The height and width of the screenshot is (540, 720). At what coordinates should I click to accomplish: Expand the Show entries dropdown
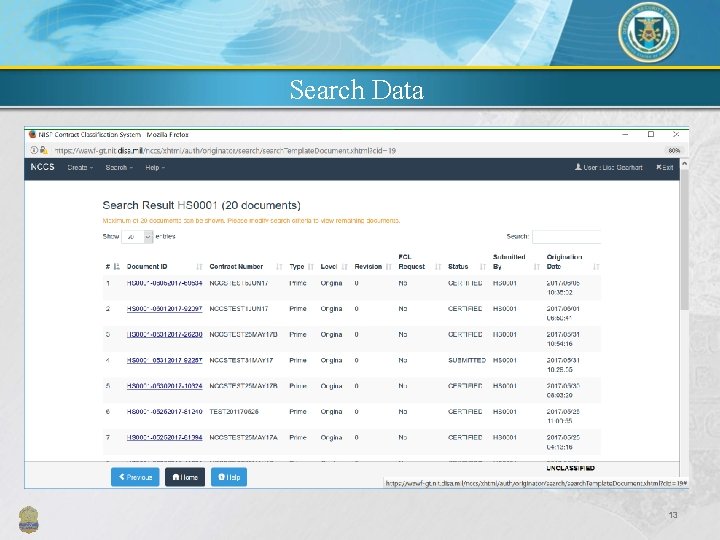pos(137,236)
